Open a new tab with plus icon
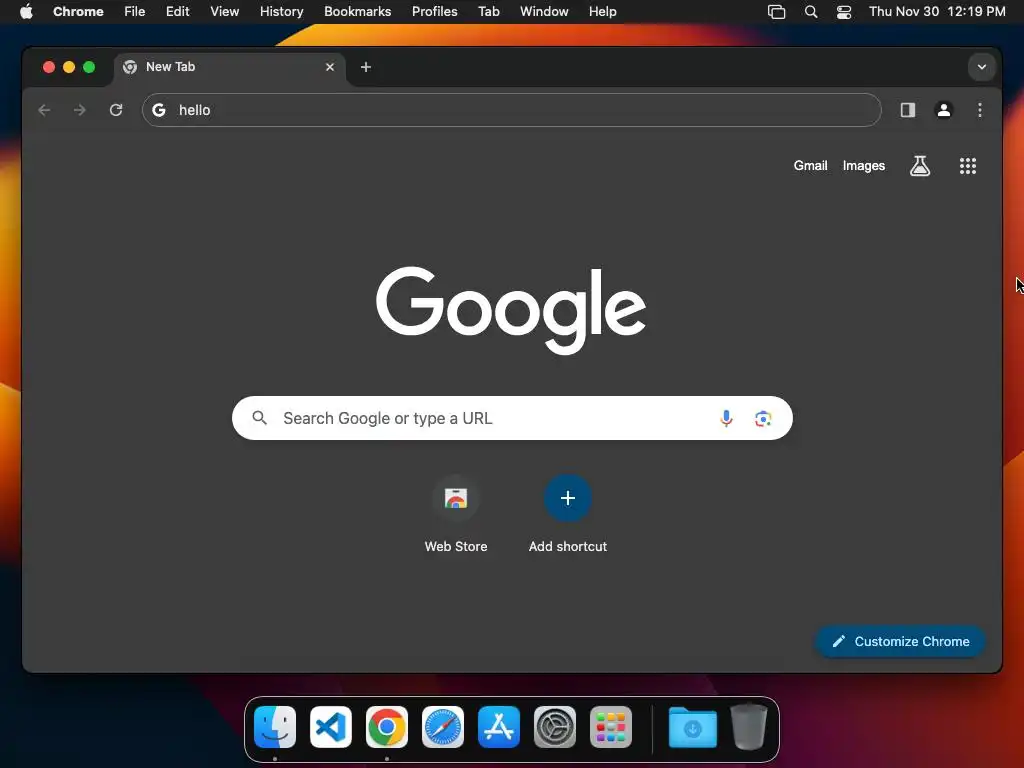1024x768 pixels. pyautogui.click(x=366, y=67)
